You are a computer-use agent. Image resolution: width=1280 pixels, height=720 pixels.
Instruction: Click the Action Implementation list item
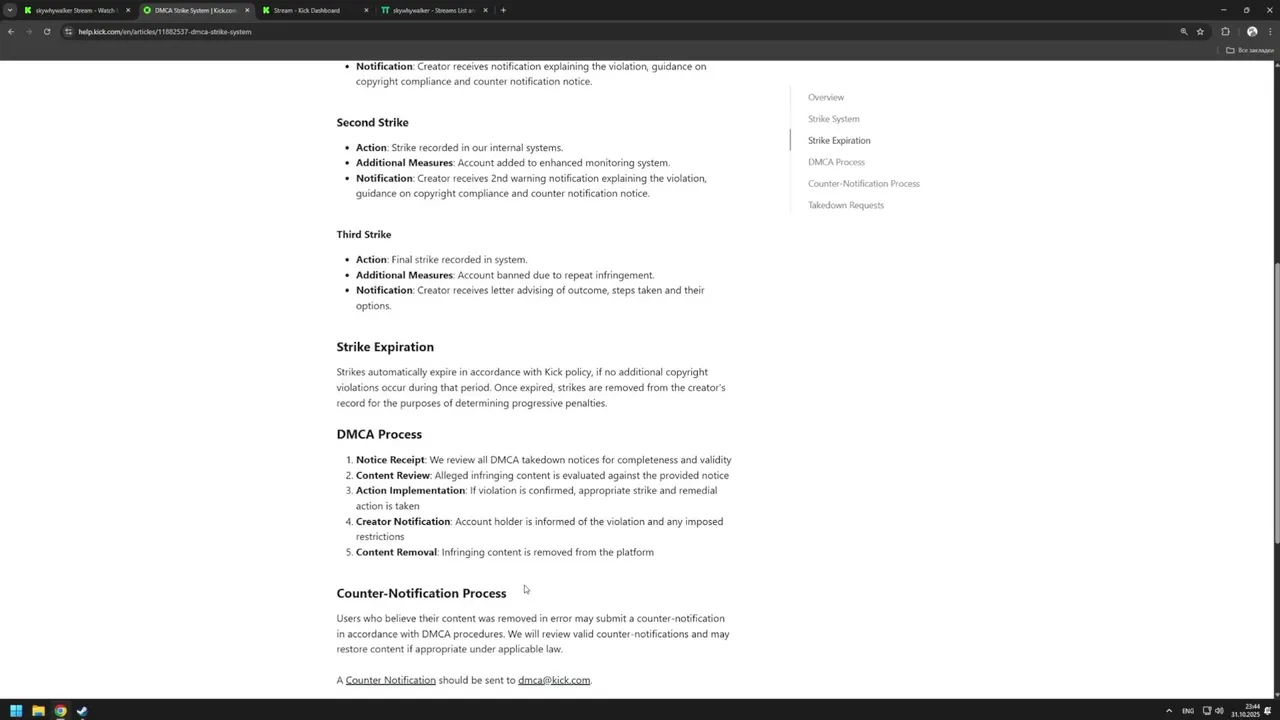coord(537,498)
